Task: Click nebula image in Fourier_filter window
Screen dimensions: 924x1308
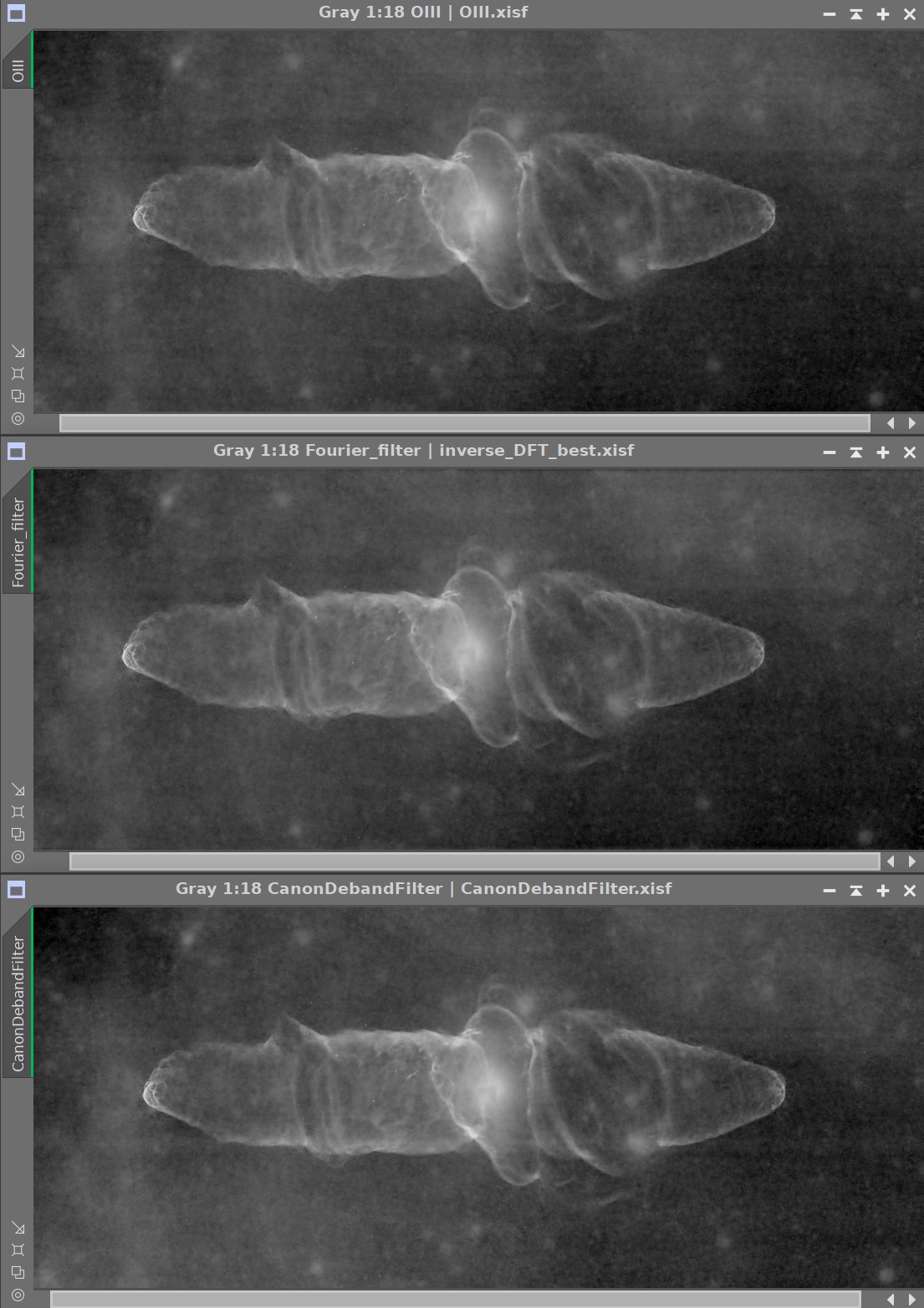Action: (478, 660)
